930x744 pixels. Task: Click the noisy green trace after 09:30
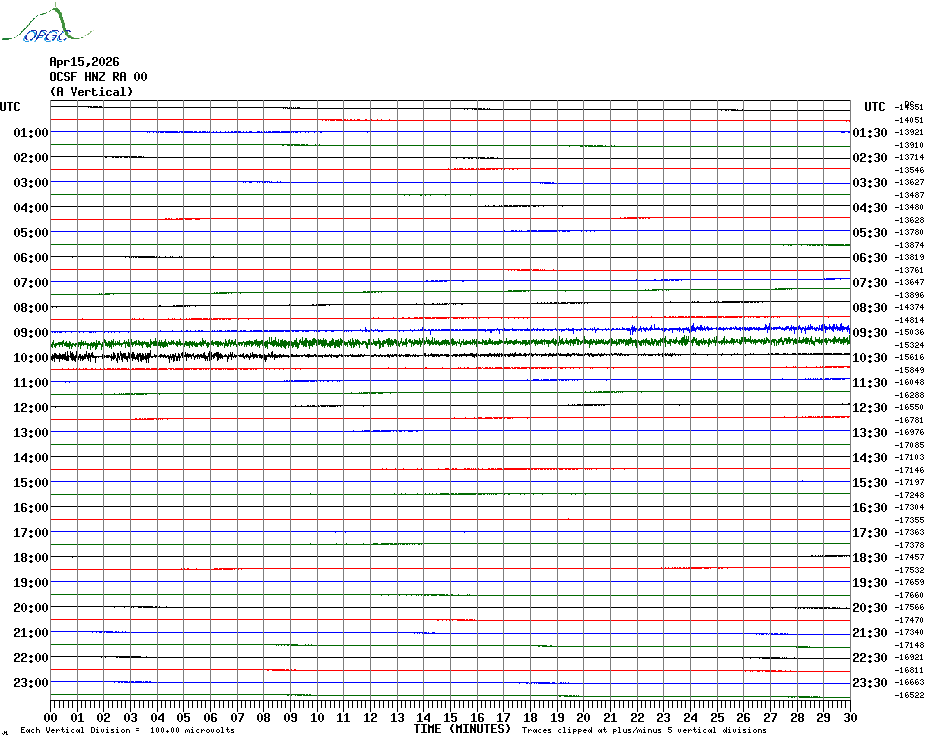point(451,342)
